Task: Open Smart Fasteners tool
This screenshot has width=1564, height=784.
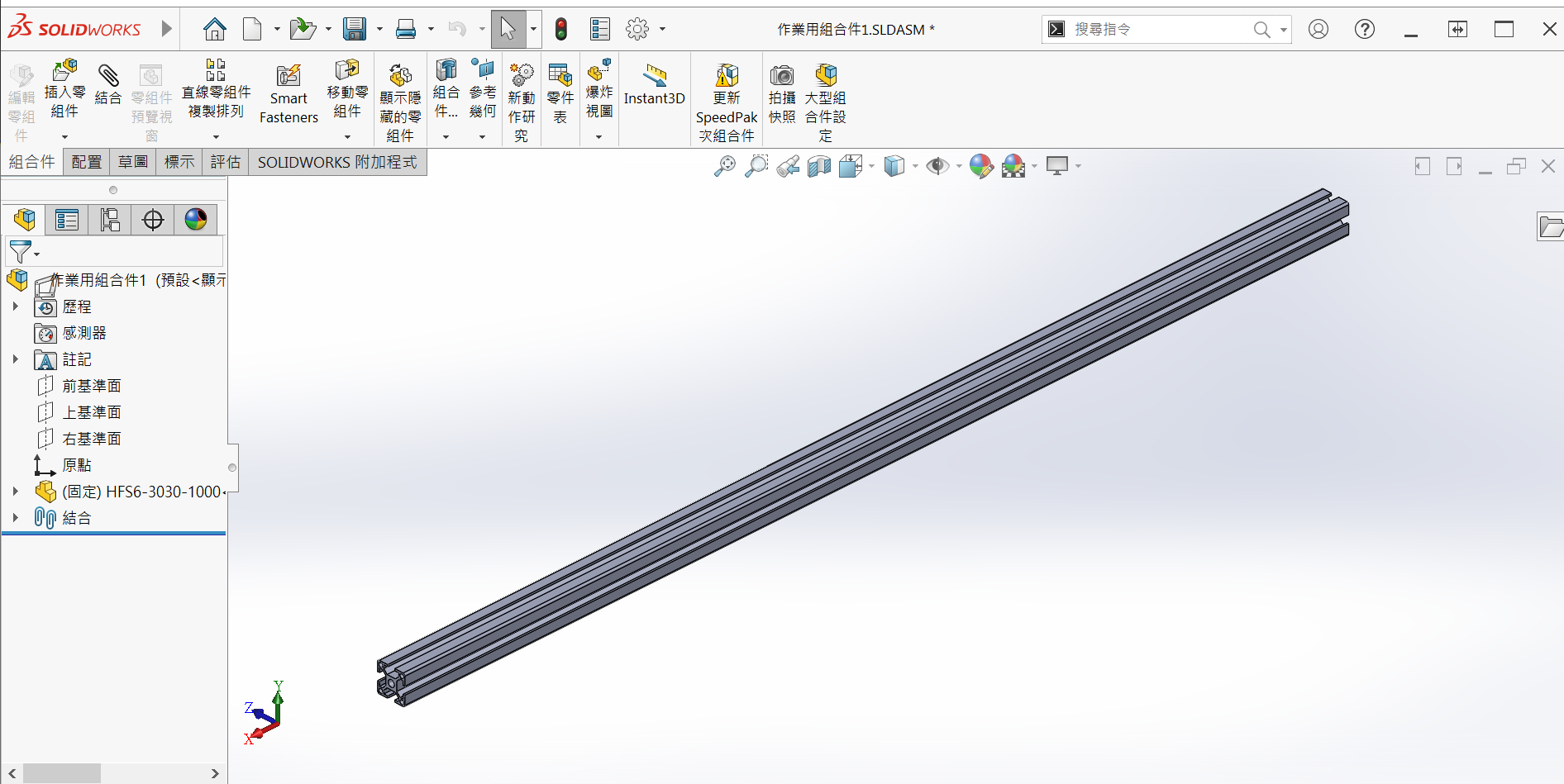Action: (288, 76)
